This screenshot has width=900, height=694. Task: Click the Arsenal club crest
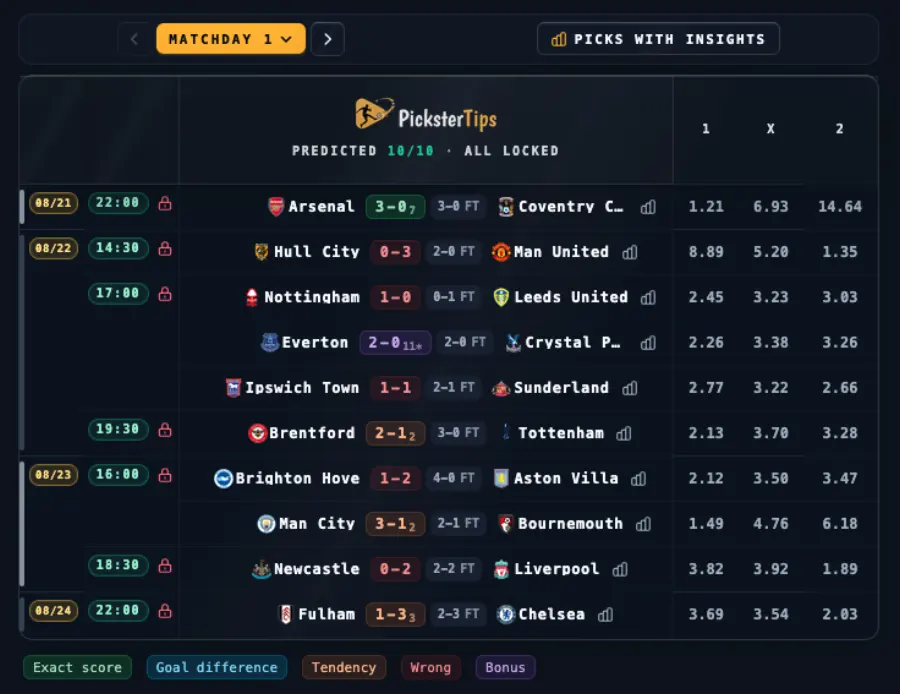[x=276, y=207]
